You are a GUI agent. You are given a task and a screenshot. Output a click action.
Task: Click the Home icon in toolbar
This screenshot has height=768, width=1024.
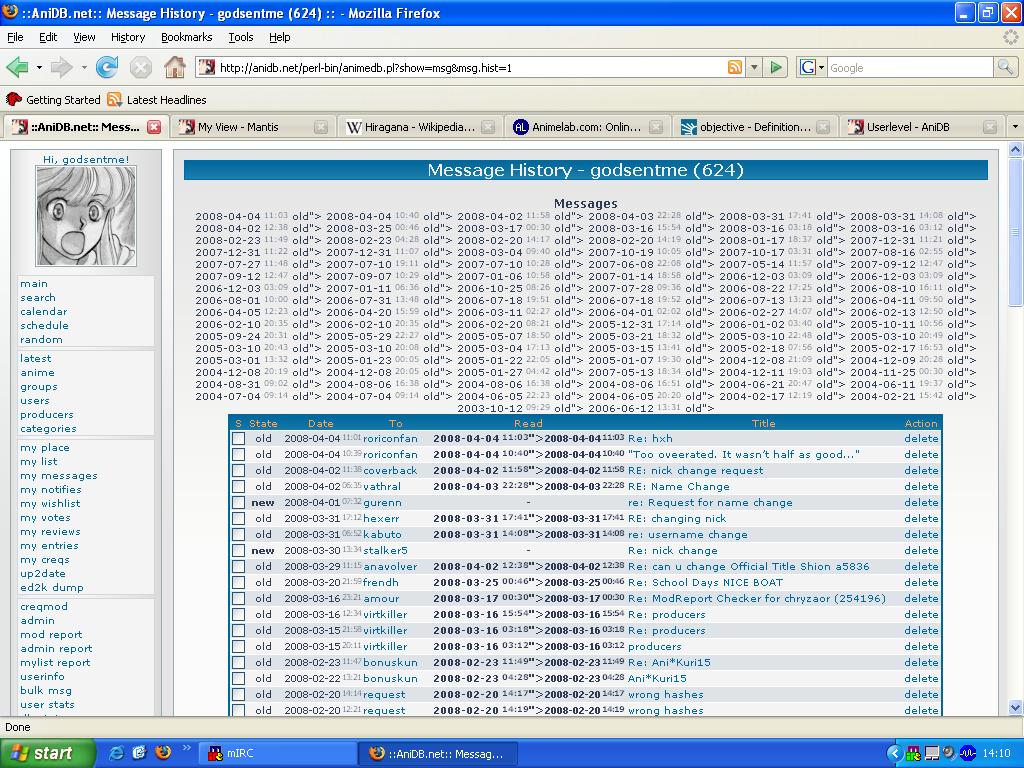click(175, 68)
